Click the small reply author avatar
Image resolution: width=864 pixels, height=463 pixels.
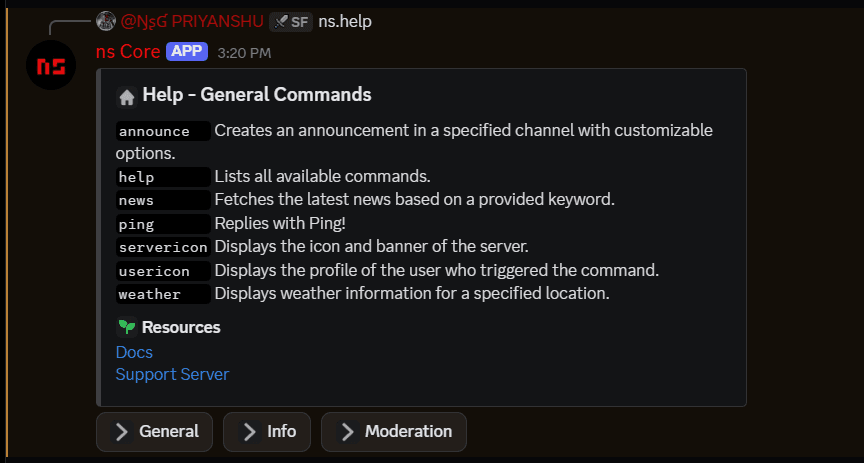[x=106, y=21]
